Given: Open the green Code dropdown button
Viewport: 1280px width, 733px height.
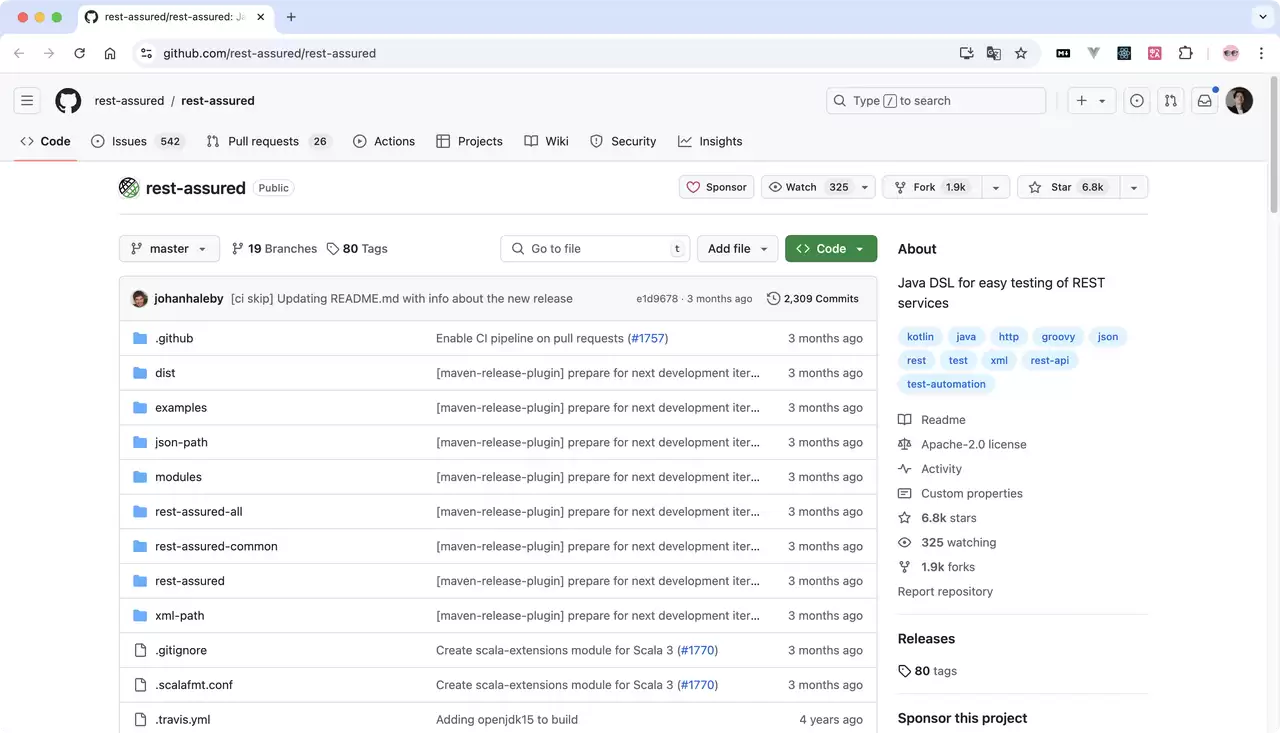Looking at the screenshot, I should [x=831, y=248].
